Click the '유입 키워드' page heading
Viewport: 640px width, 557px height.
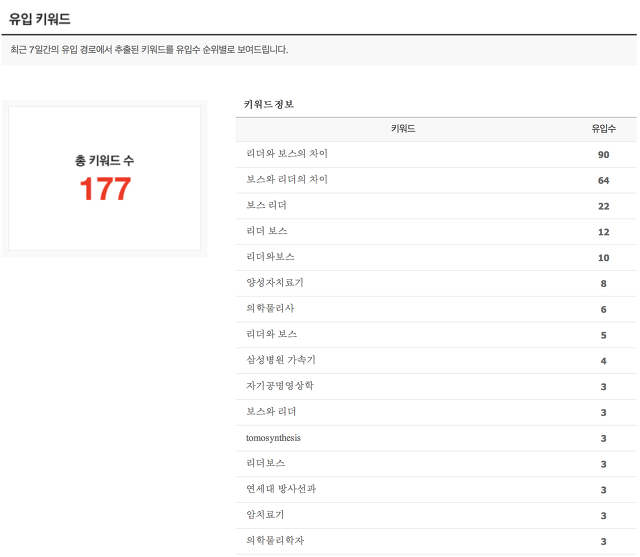coord(40,19)
